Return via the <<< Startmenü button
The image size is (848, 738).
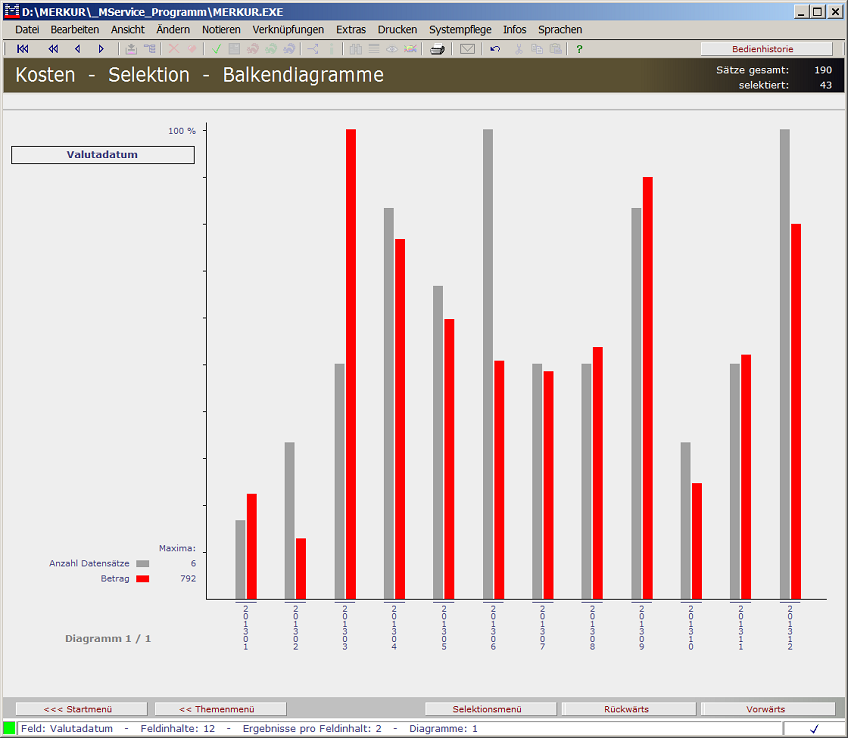coord(80,709)
